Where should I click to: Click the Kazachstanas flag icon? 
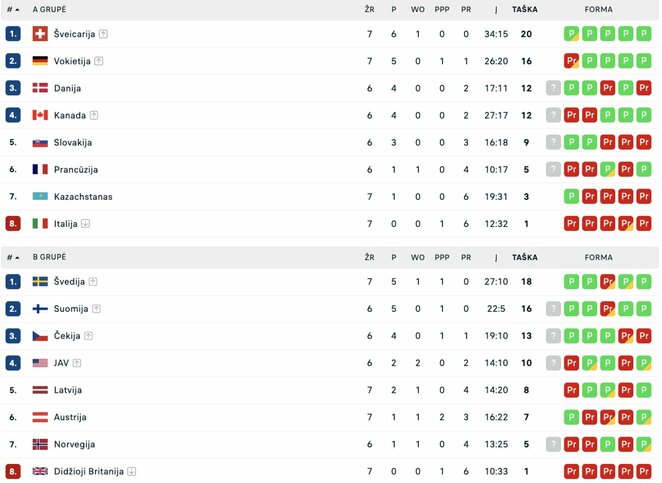point(40,197)
